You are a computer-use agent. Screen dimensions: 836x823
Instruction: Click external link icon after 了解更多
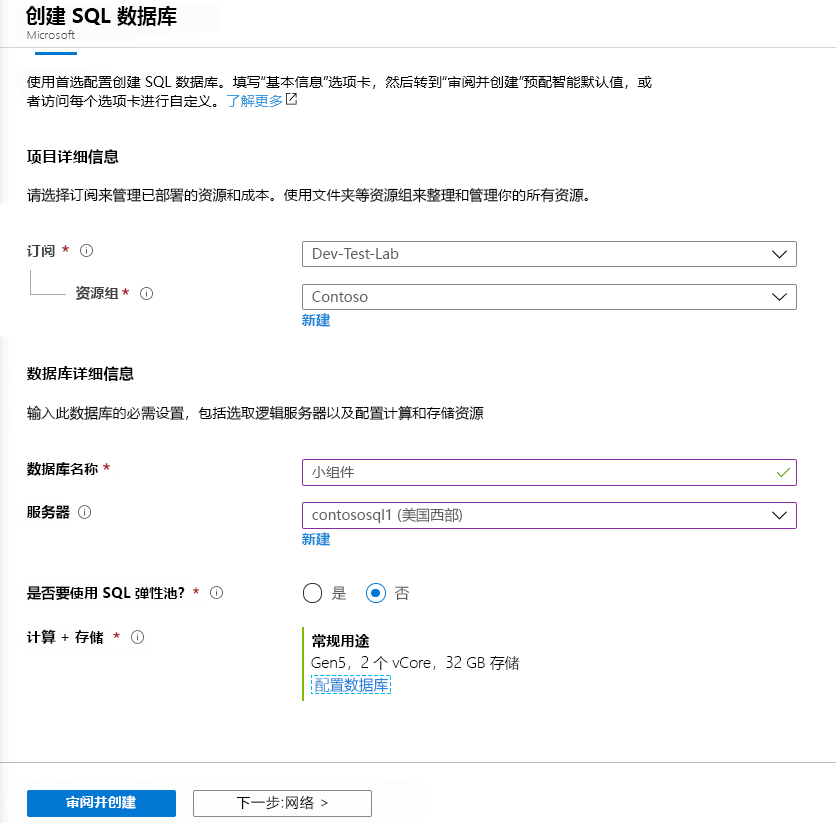tap(292, 99)
